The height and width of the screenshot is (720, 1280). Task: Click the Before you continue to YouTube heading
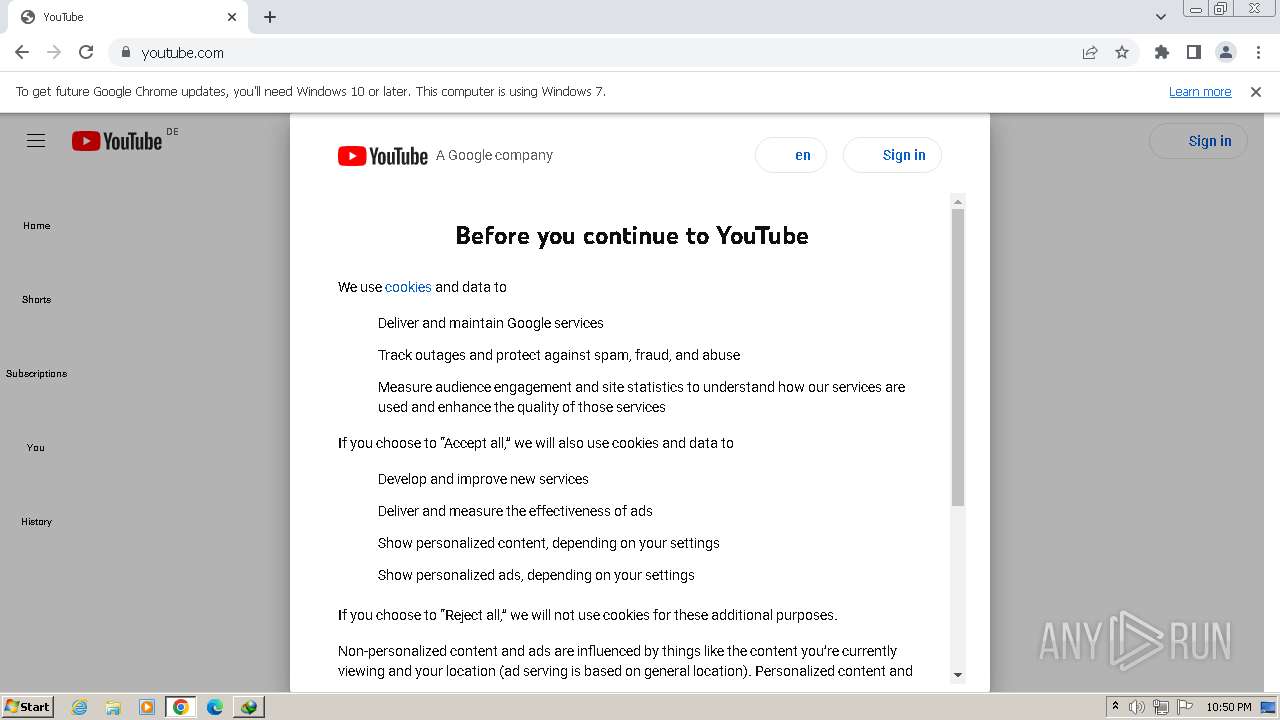[632, 236]
